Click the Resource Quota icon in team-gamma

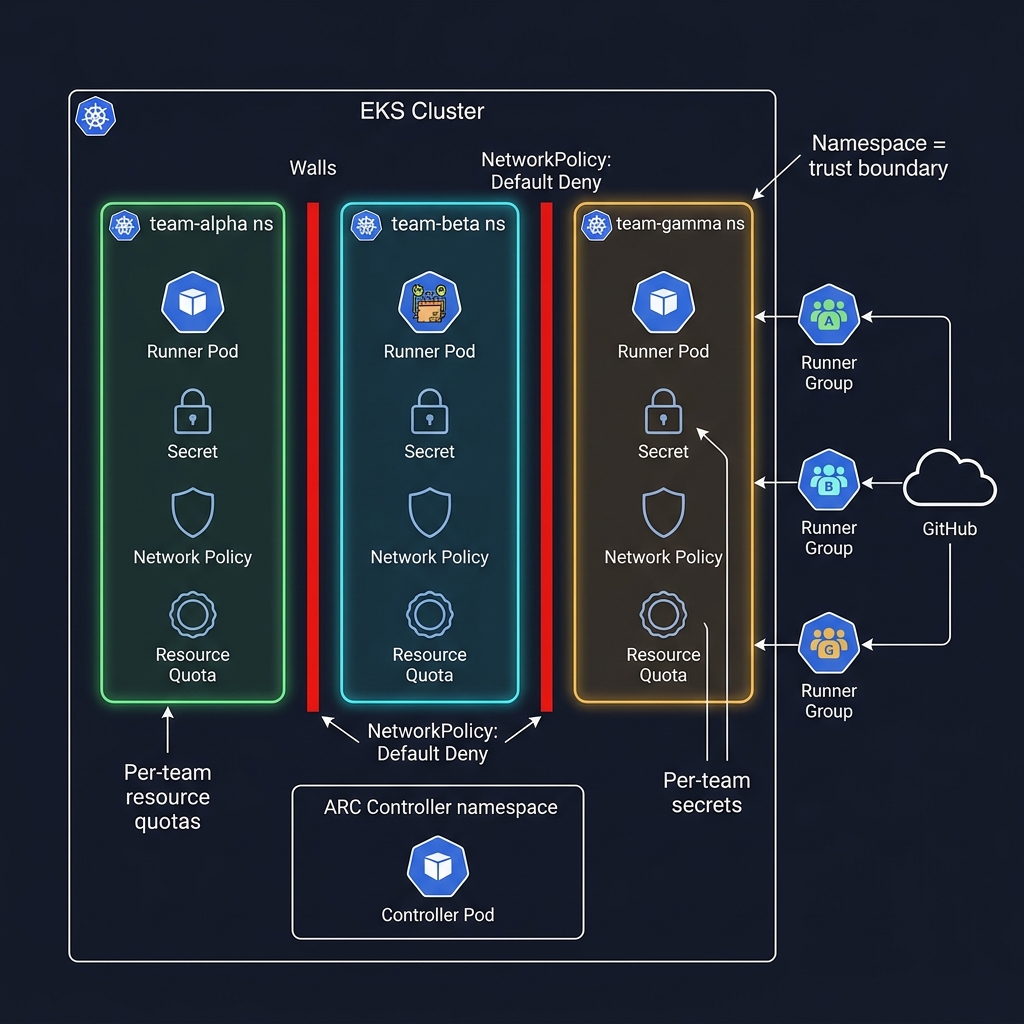click(x=664, y=615)
